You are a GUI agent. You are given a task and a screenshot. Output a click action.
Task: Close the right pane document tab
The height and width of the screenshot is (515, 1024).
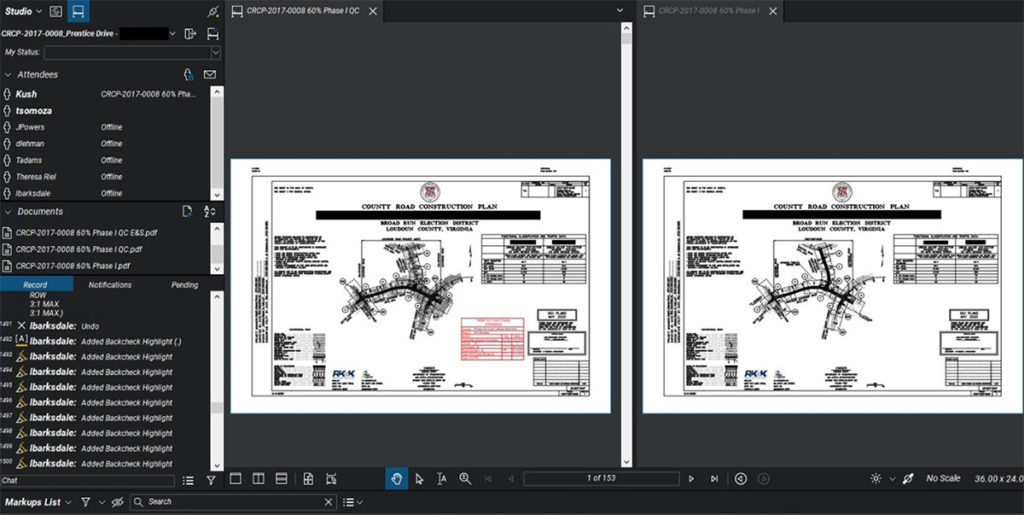pos(773,11)
